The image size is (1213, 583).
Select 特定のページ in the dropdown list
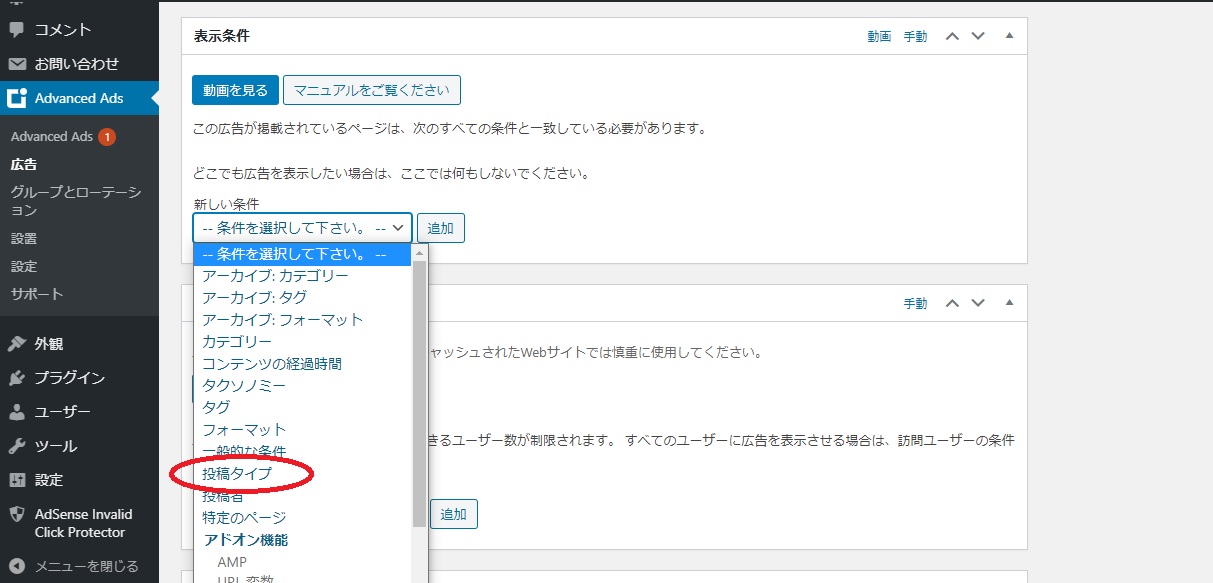tap(244, 518)
